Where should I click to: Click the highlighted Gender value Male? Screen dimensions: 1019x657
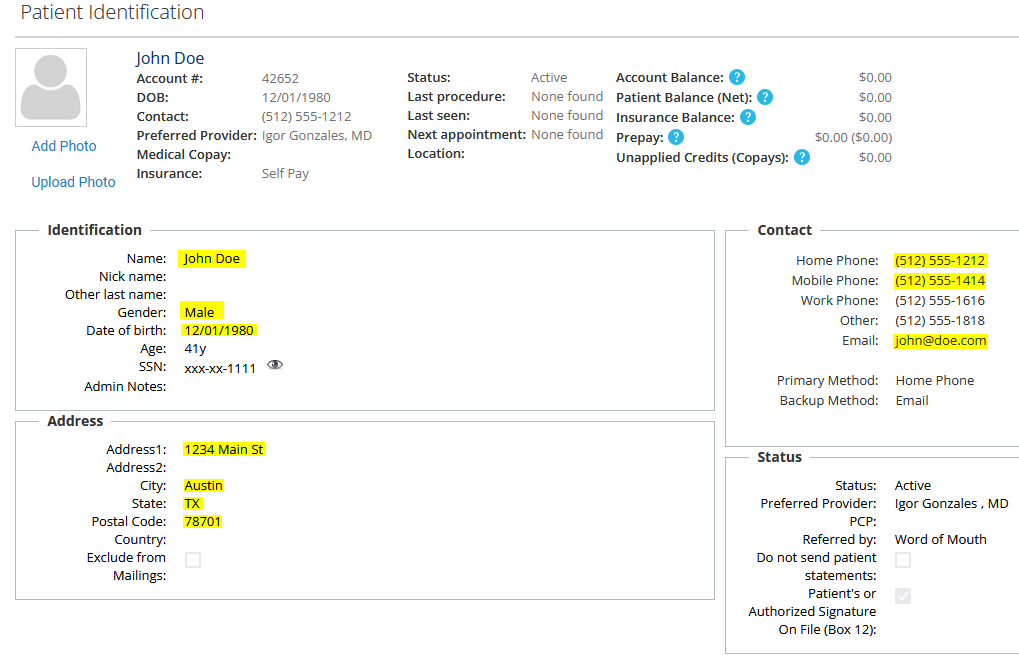(200, 312)
